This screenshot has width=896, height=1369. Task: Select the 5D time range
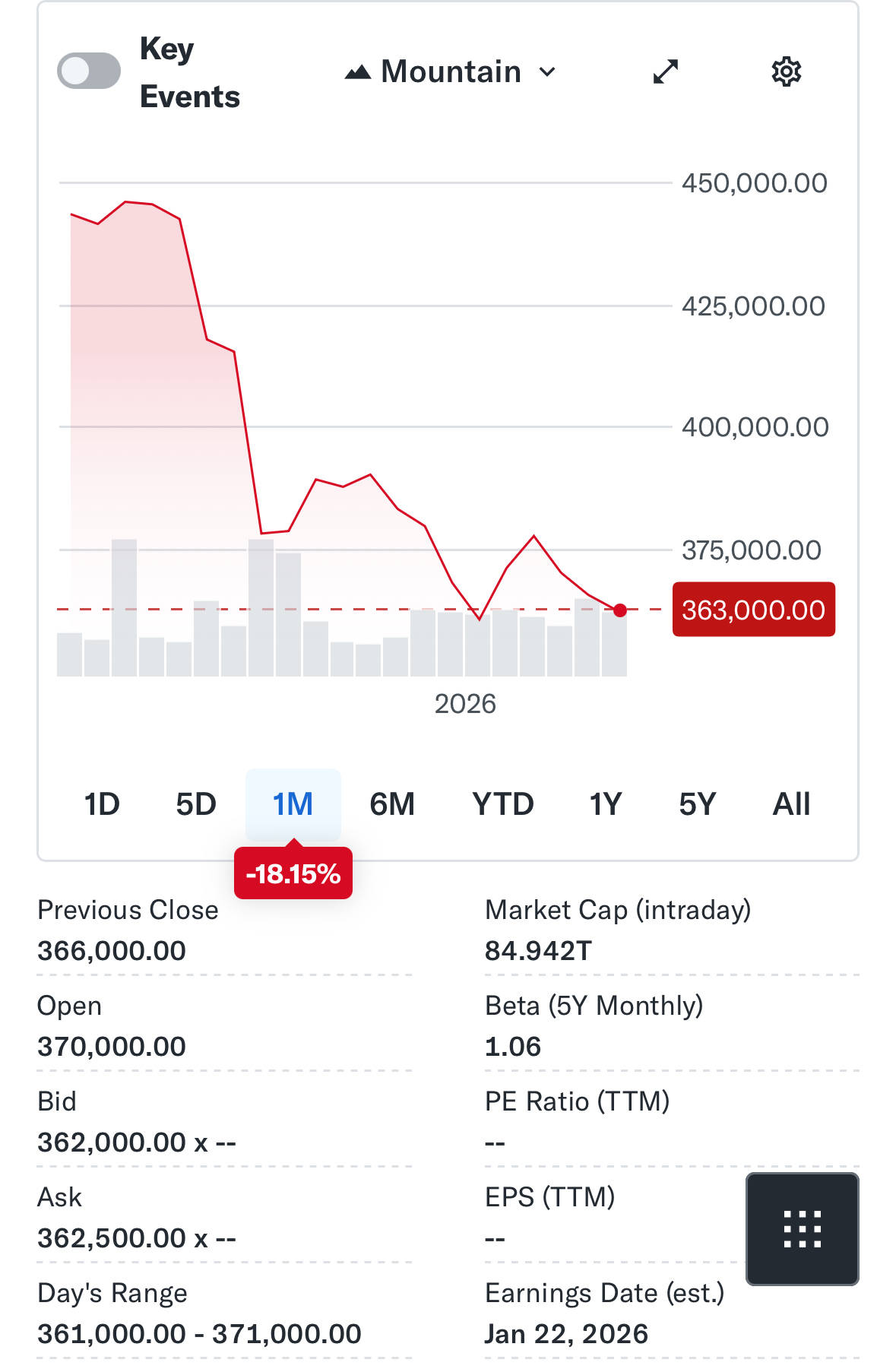(196, 804)
